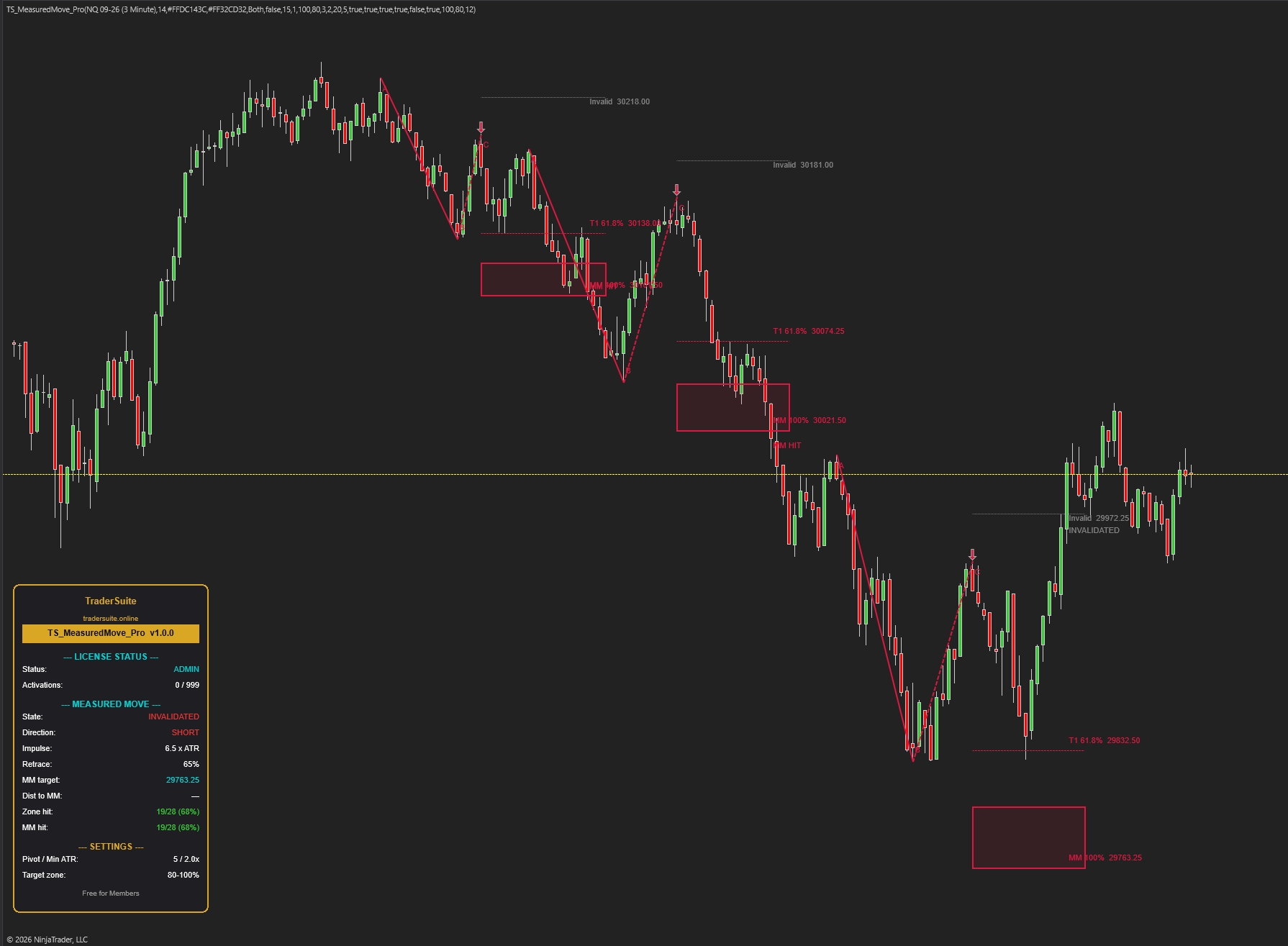Image resolution: width=1288 pixels, height=946 pixels.
Task: Click the 'MM hit:' label
Action: click(35, 827)
